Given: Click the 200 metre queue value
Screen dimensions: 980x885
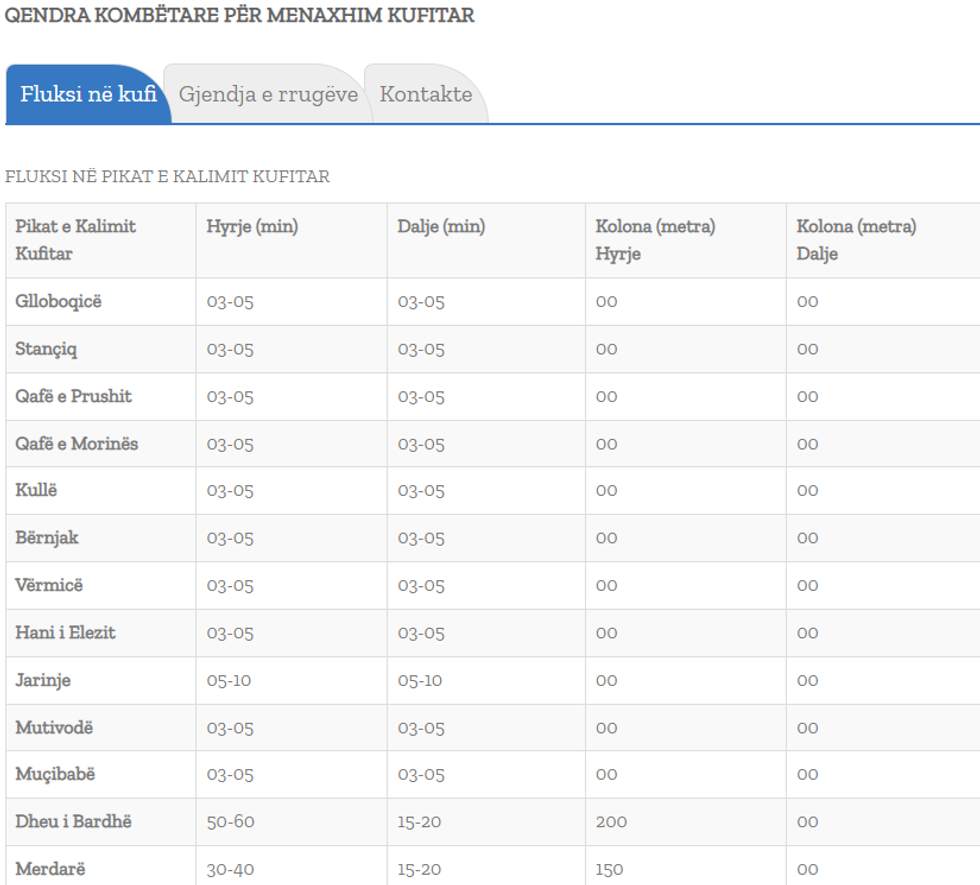Looking at the screenshot, I should [611, 822].
